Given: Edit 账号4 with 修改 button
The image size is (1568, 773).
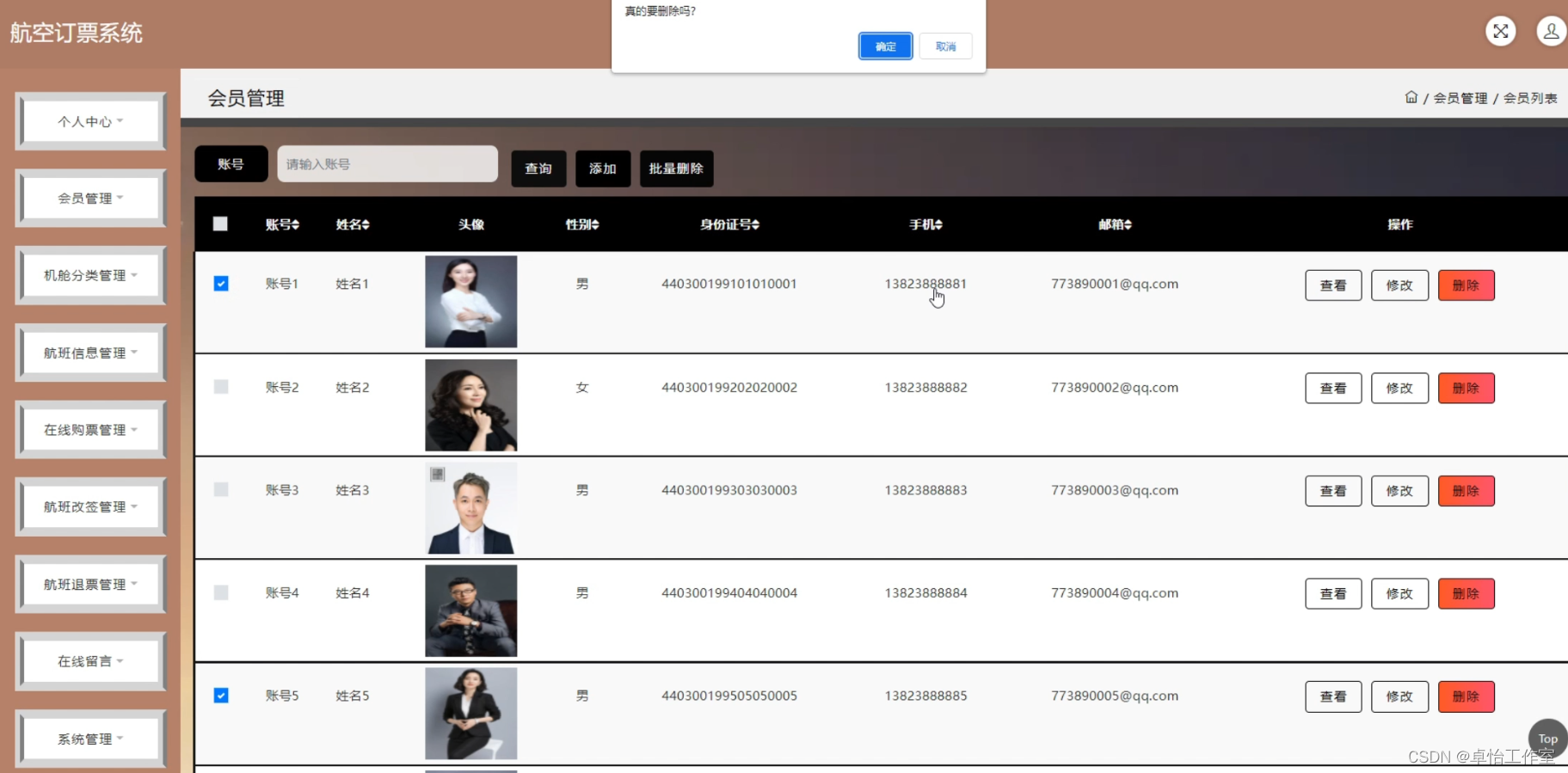Looking at the screenshot, I should [x=1399, y=593].
